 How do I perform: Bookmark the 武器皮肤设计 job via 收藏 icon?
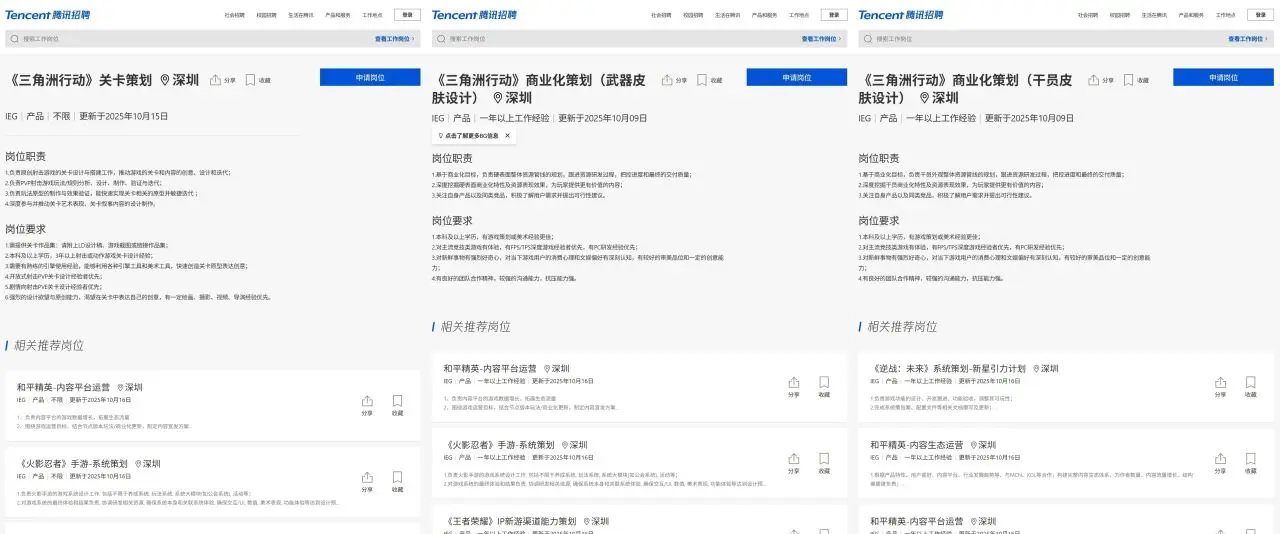pyautogui.click(x=709, y=80)
